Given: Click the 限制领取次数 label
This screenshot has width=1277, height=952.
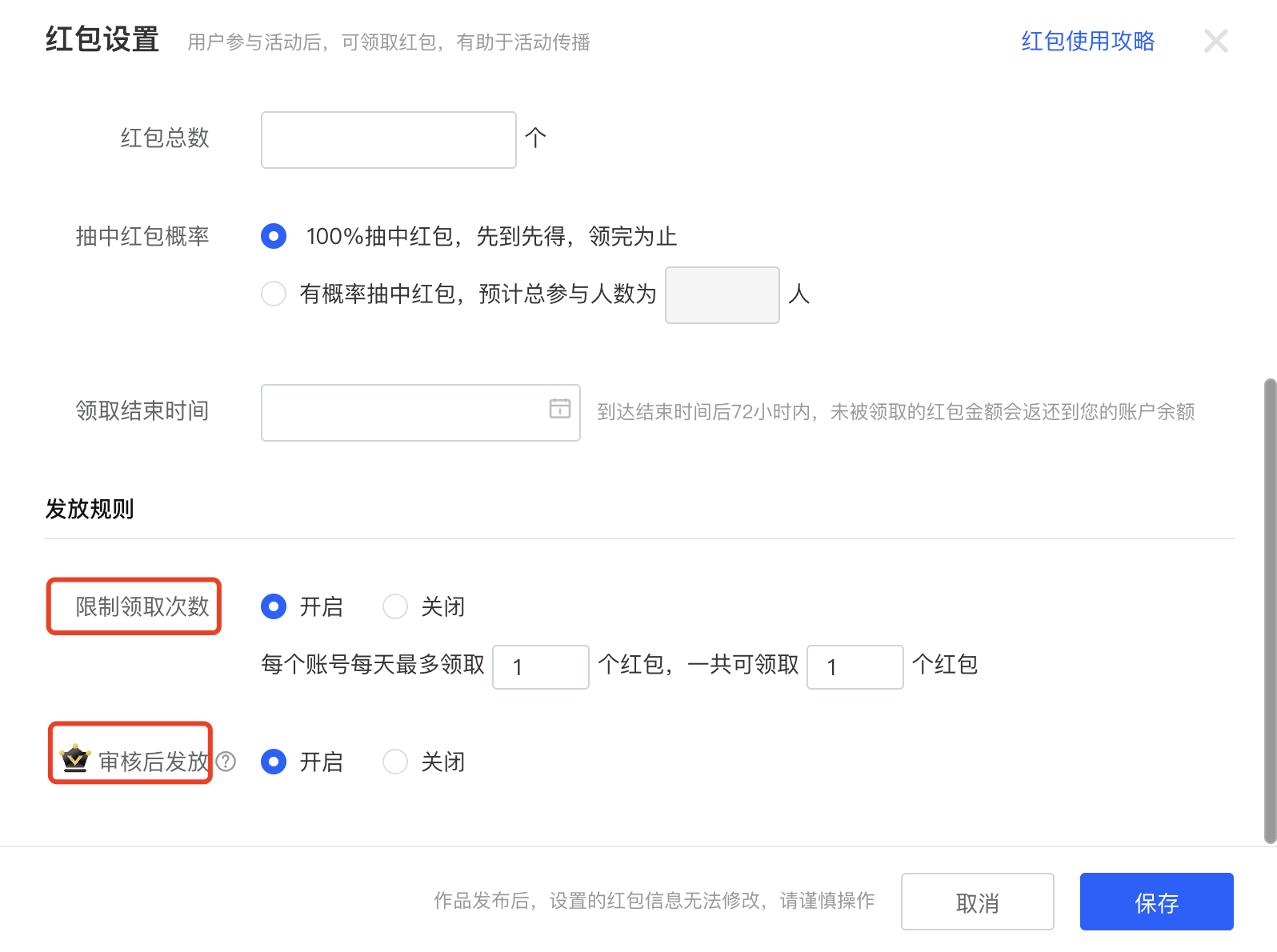Looking at the screenshot, I should [x=142, y=606].
